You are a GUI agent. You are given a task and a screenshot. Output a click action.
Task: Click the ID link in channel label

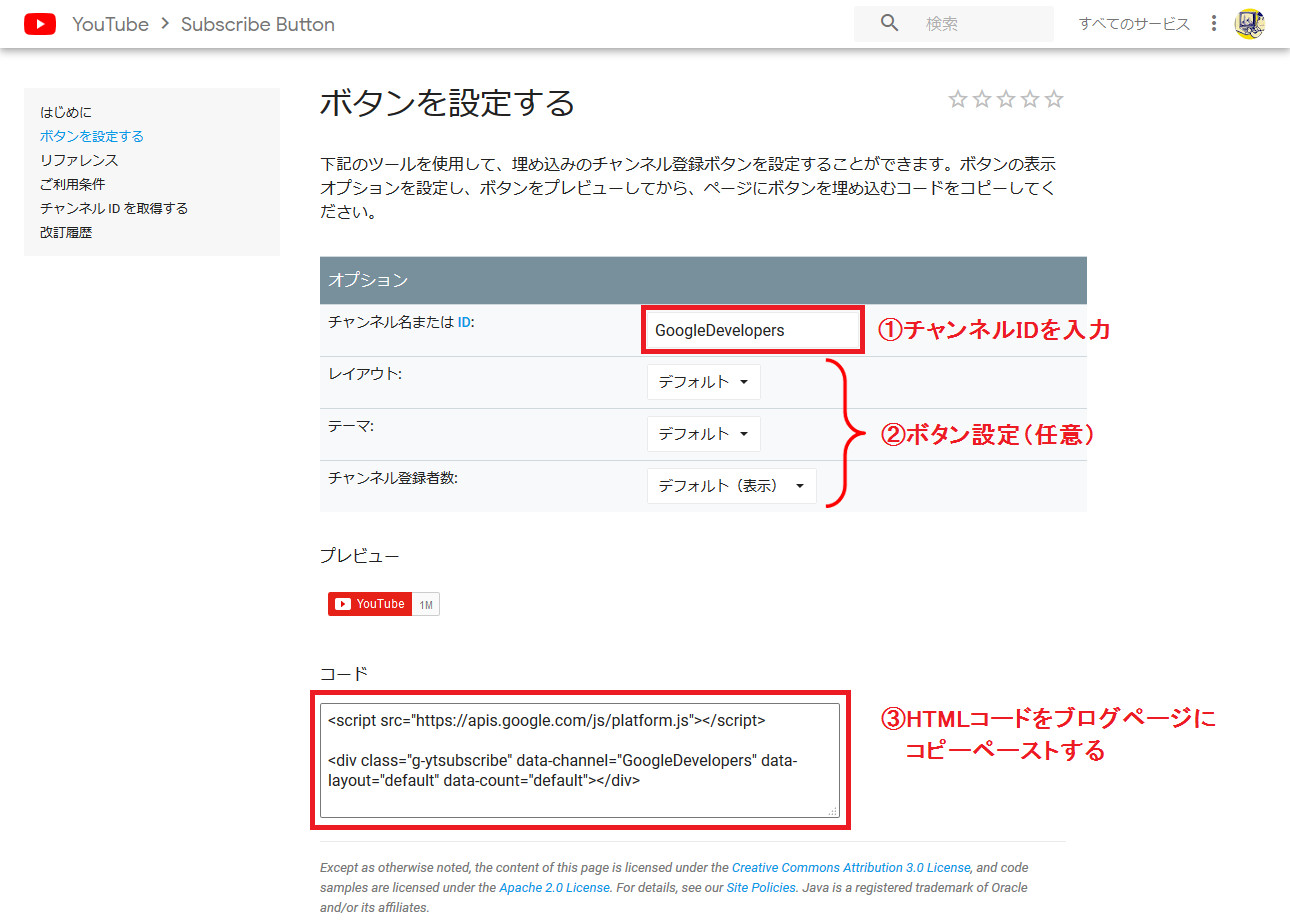(x=464, y=322)
